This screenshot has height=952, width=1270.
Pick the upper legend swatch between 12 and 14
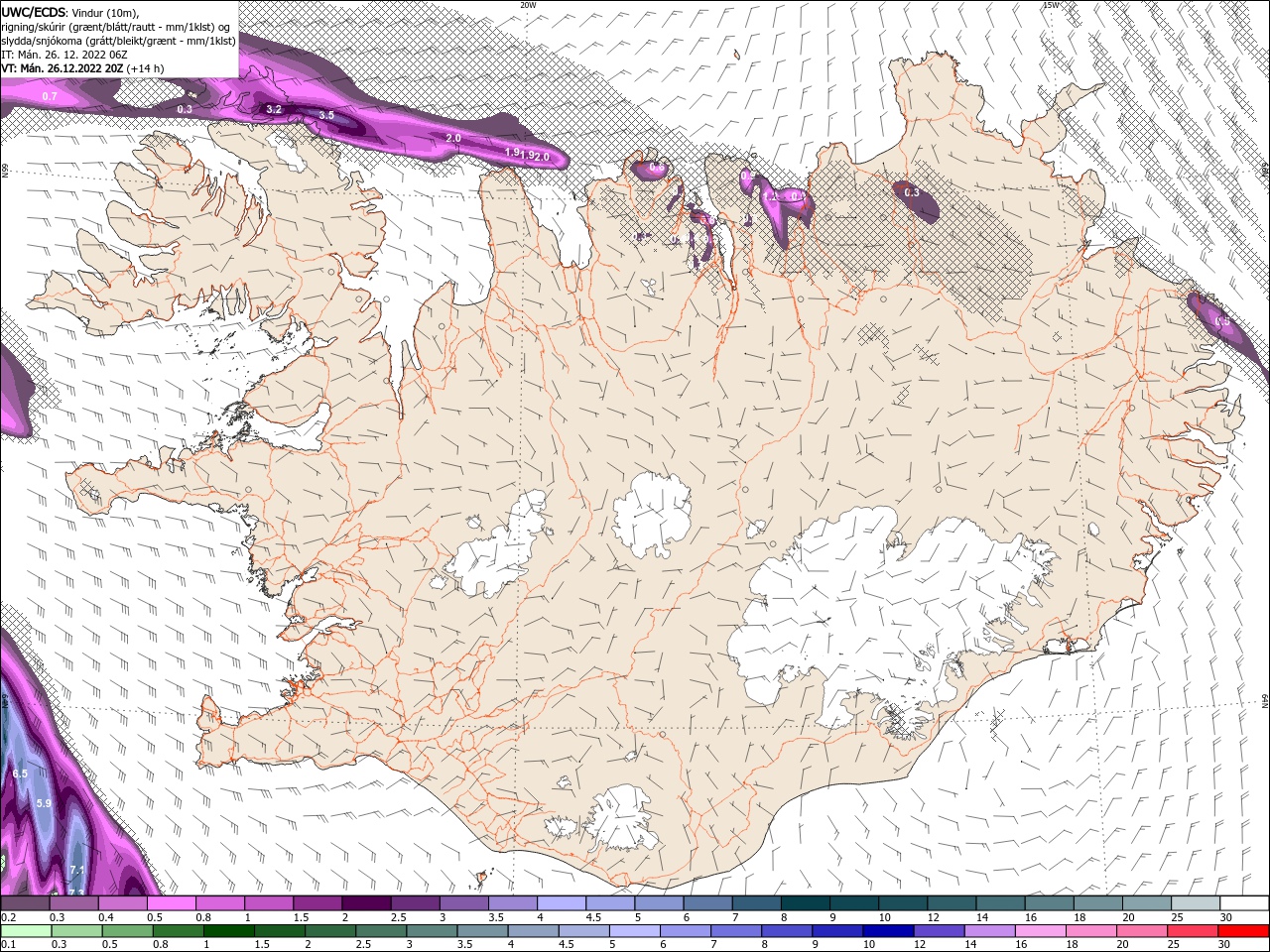(x=952, y=903)
